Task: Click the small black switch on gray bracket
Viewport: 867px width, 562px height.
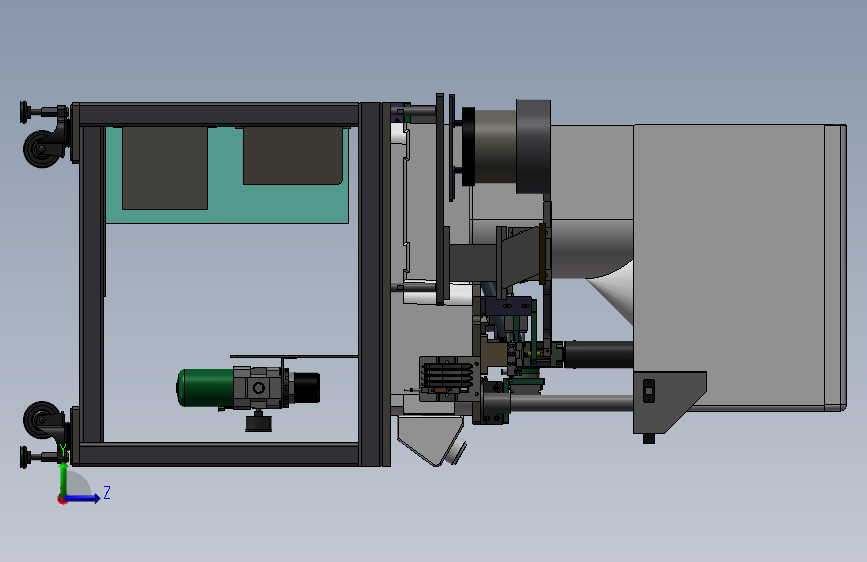Action: click(649, 391)
